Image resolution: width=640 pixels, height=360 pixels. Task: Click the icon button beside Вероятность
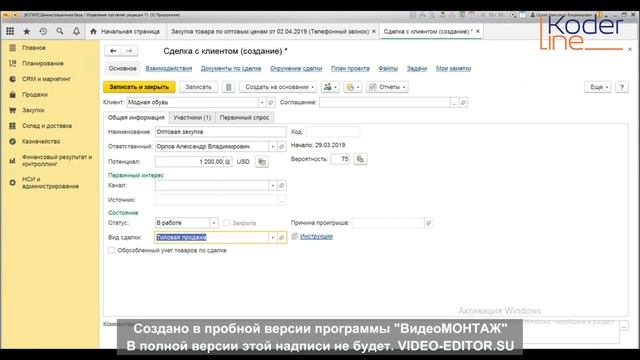(x=360, y=159)
